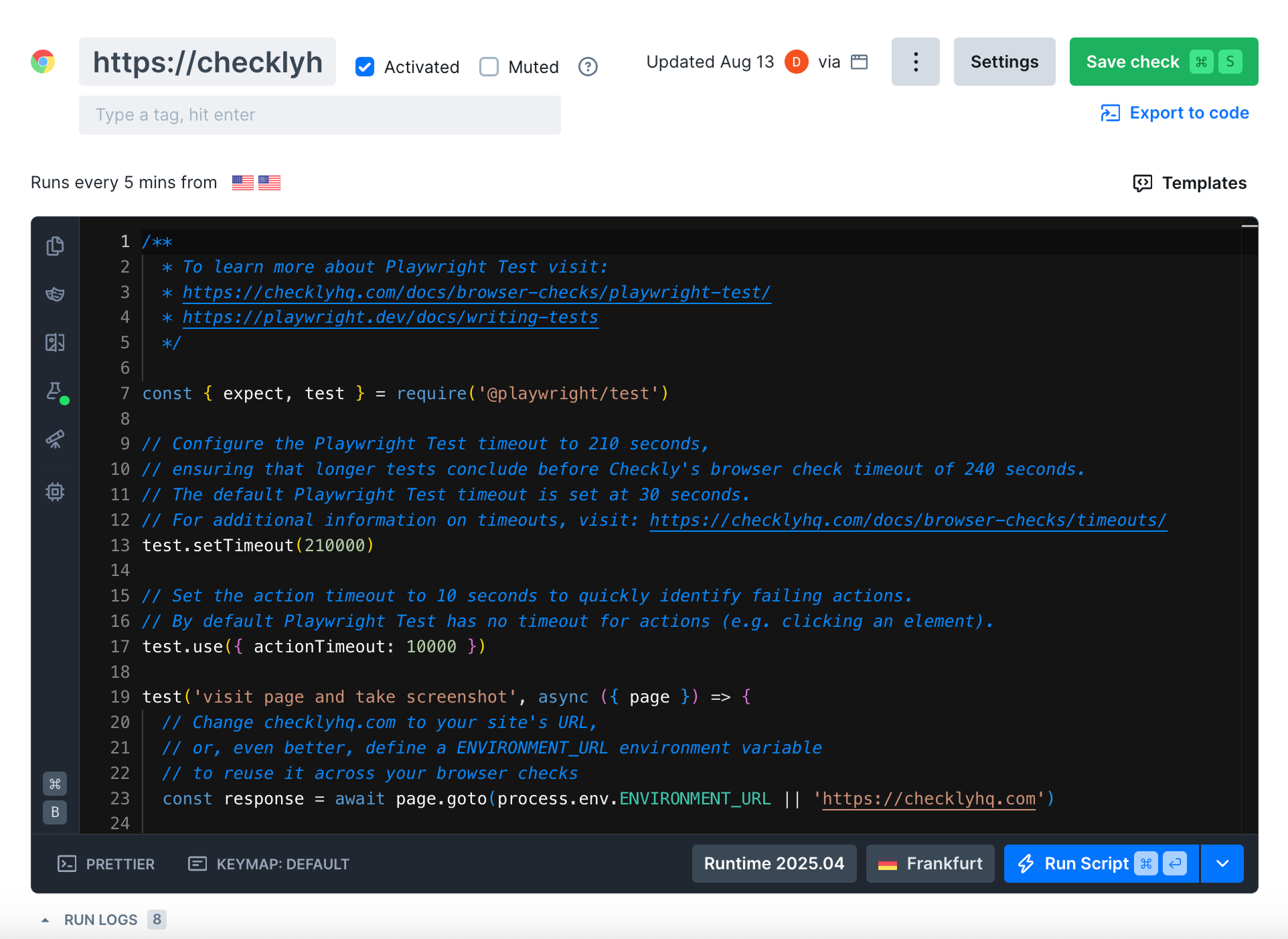Click the Frankfurt location selector
The image size is (1288, 939).
[x=930, y=863]
